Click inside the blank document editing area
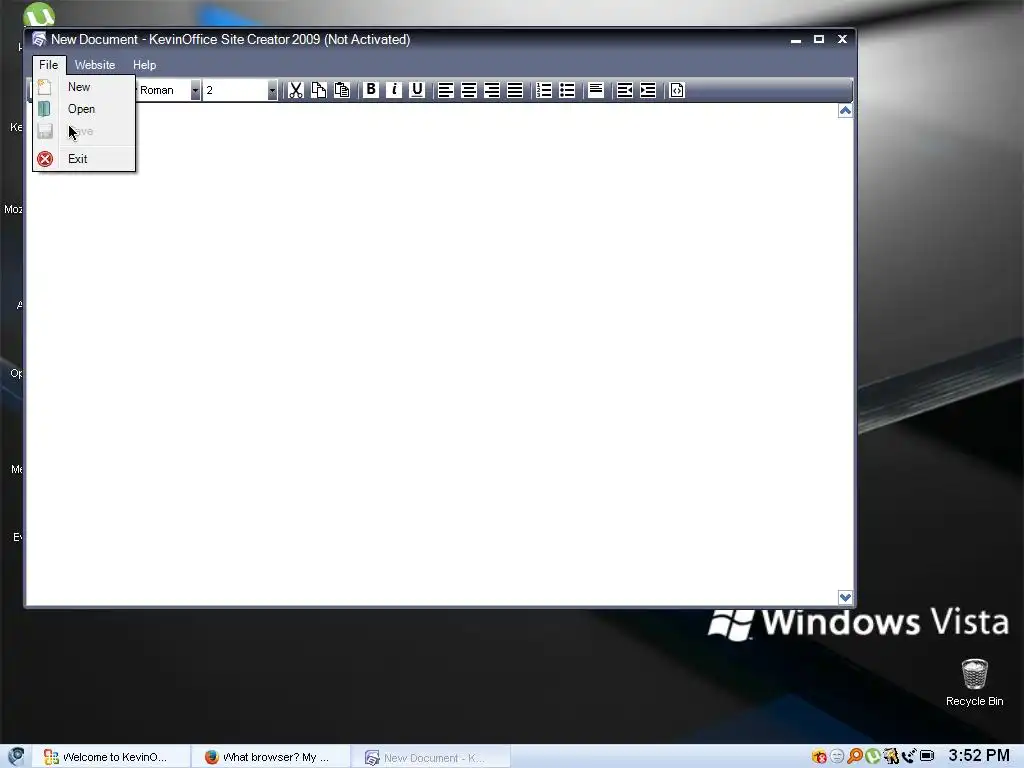This screenshot has height=768, width=1024. [431, 353]
